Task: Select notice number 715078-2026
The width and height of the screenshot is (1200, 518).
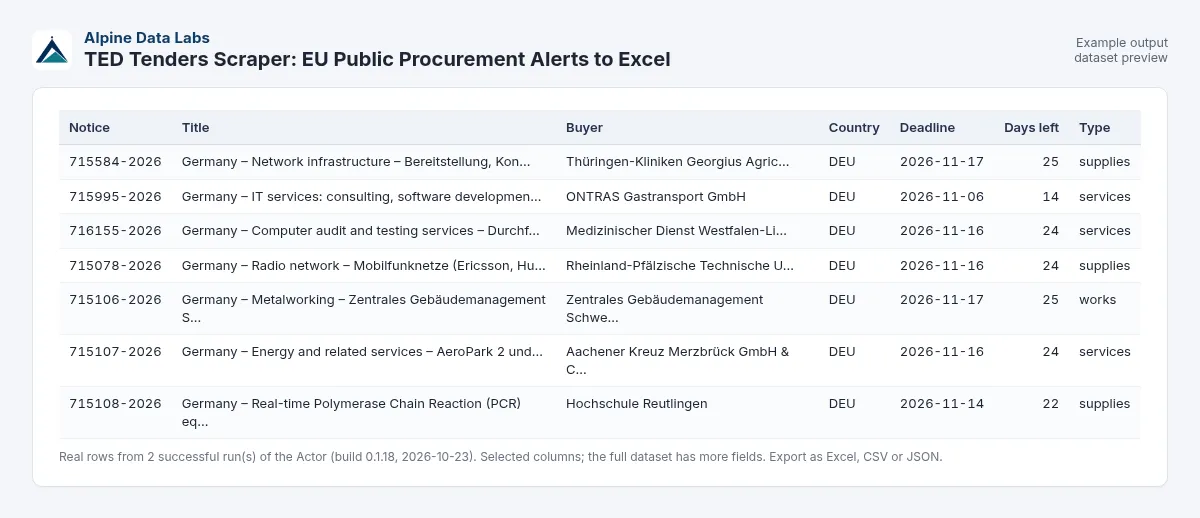Action: point(115,266)
